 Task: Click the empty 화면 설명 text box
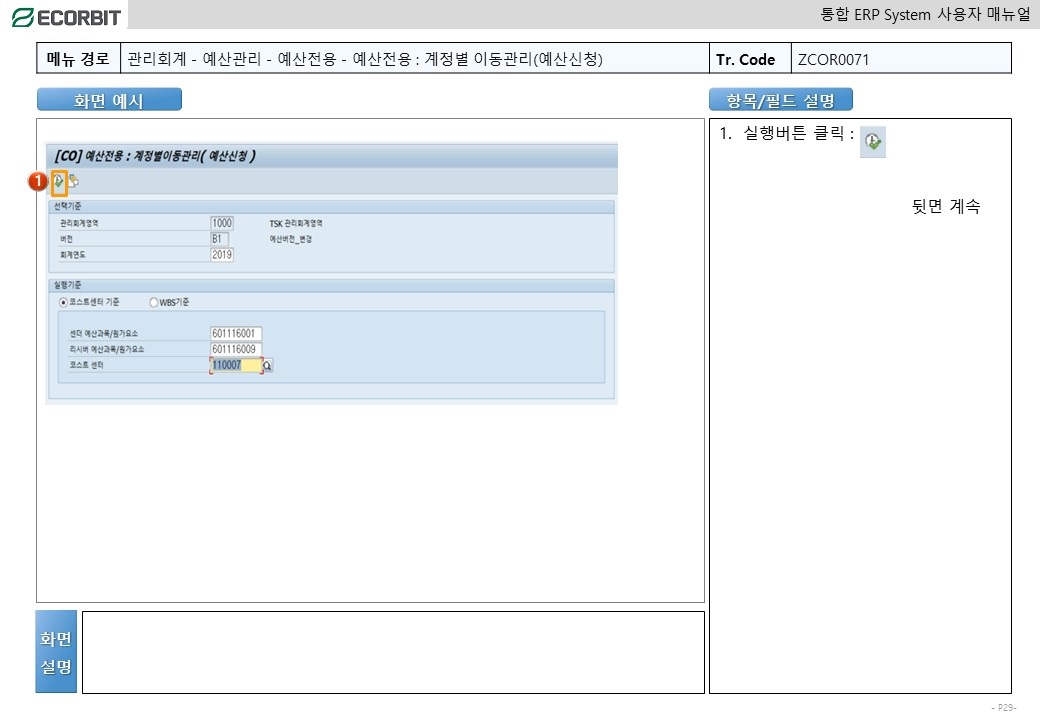392,652
